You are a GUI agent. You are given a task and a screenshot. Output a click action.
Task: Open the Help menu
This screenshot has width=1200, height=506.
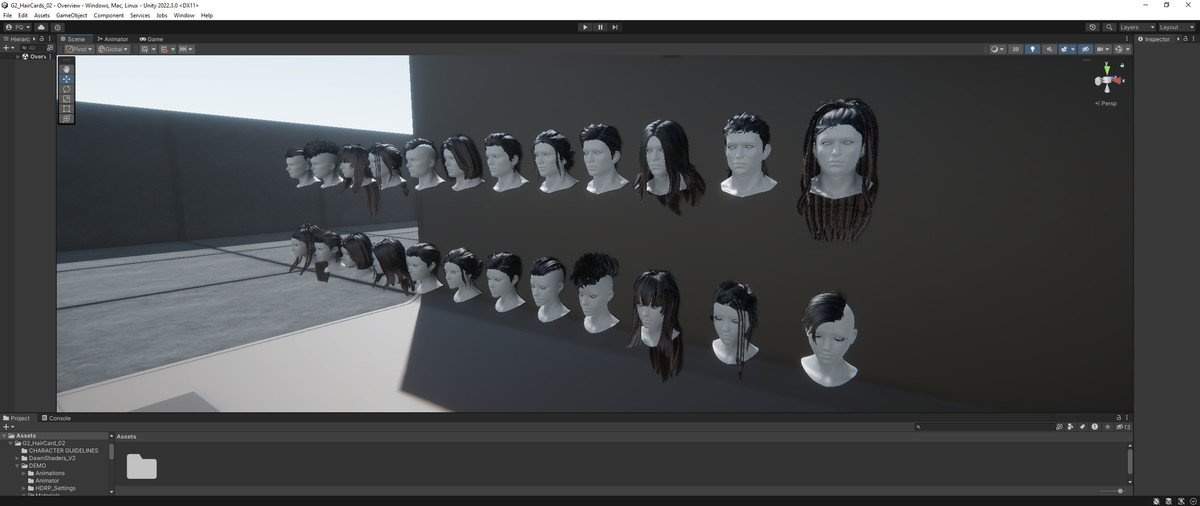[x=207, y=15]
